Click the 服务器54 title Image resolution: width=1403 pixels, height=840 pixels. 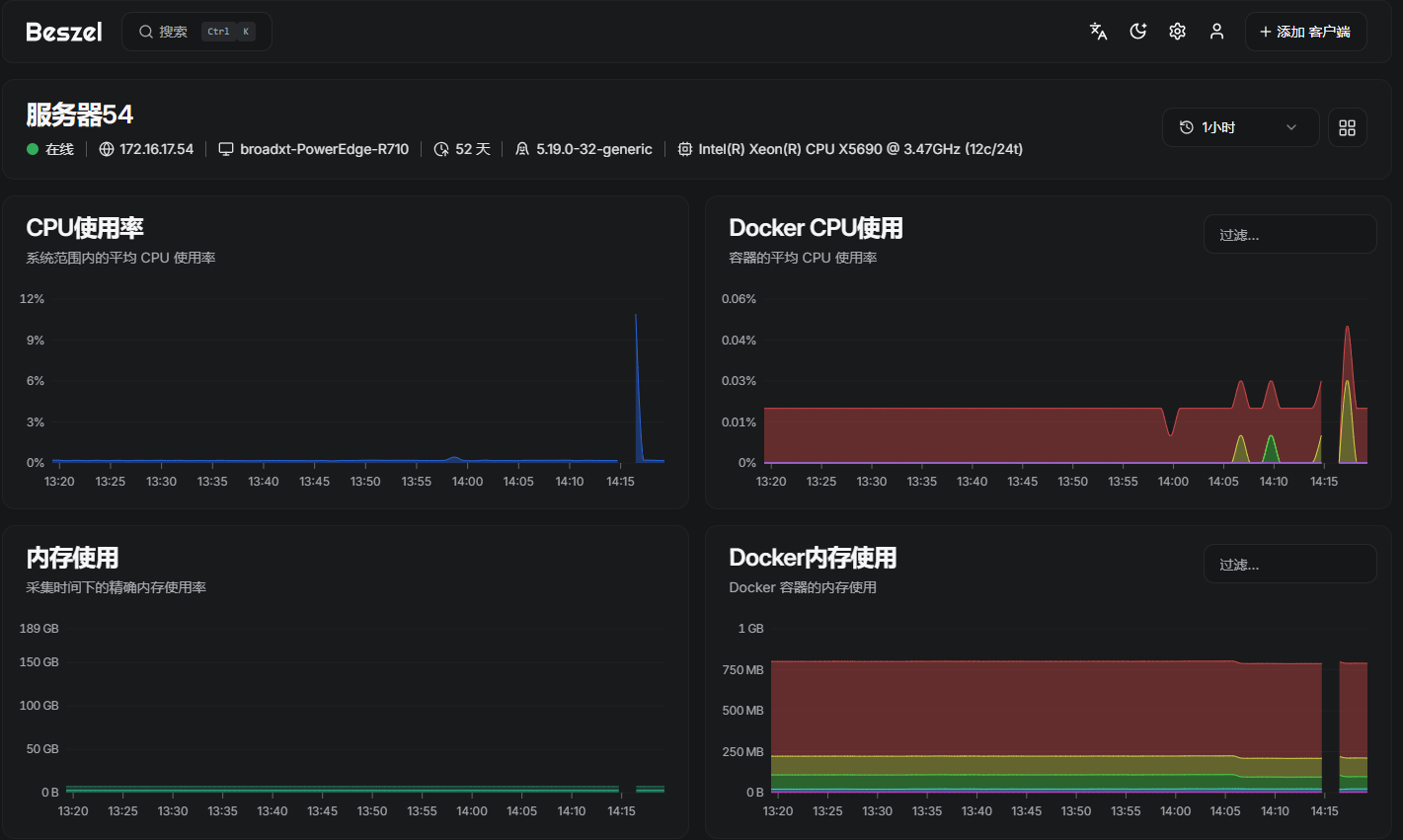point(79,115)
